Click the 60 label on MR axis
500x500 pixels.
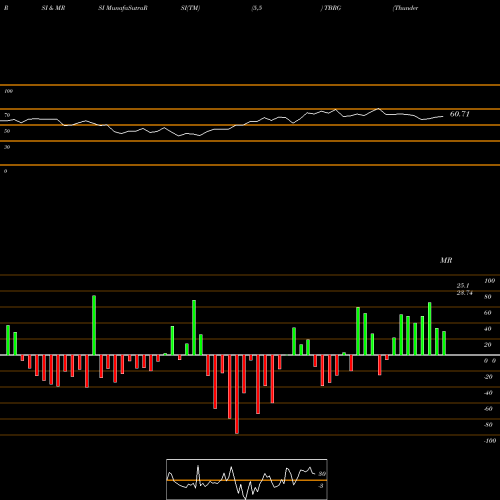click(488, 313)
